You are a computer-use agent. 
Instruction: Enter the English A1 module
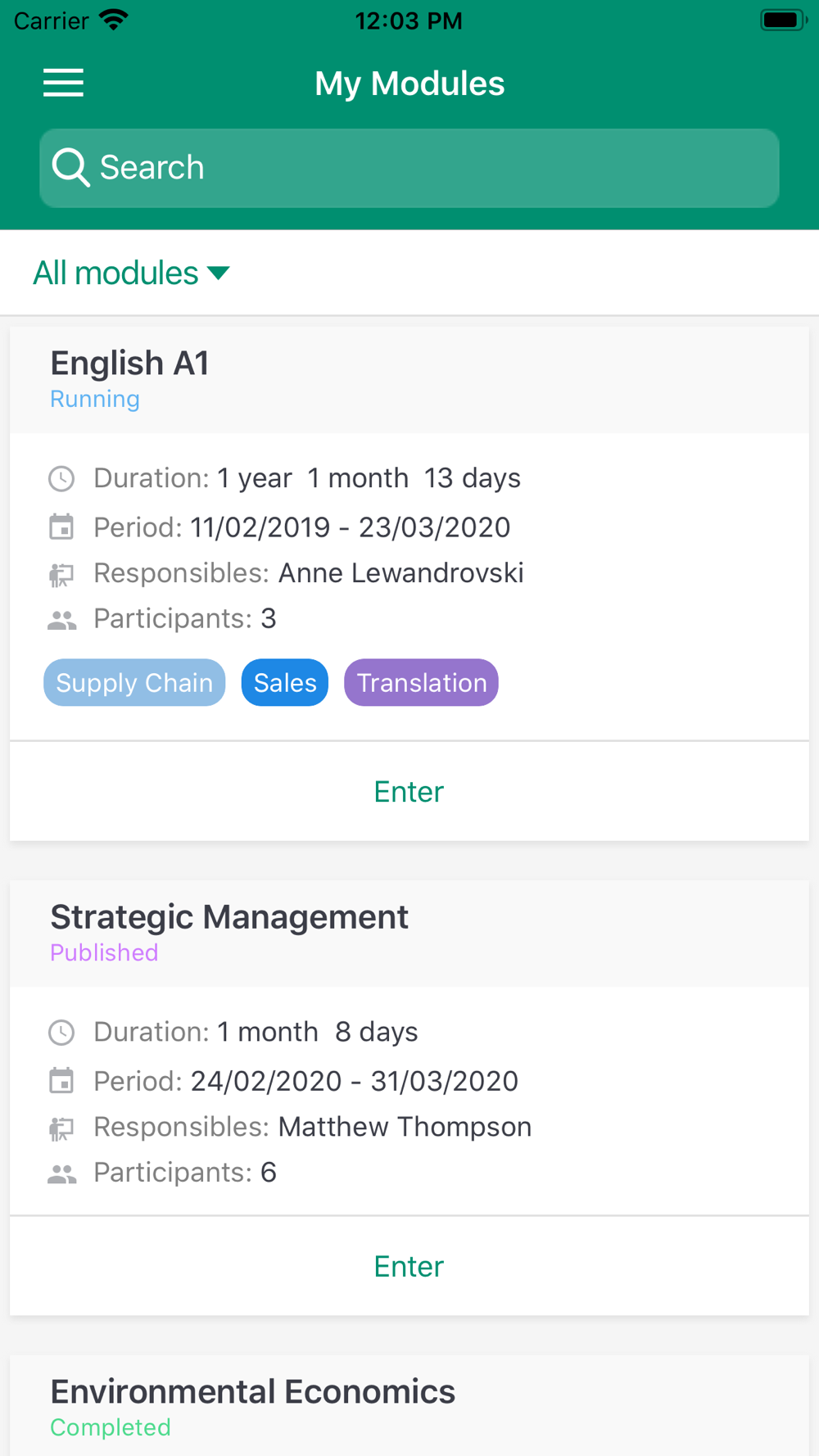coord(409,792)
